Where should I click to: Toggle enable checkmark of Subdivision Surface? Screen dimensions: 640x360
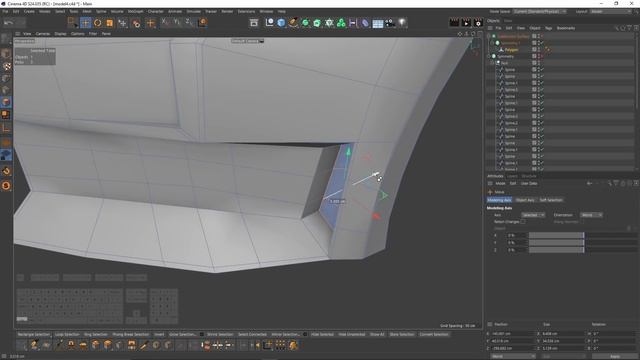tap(542, 36)
